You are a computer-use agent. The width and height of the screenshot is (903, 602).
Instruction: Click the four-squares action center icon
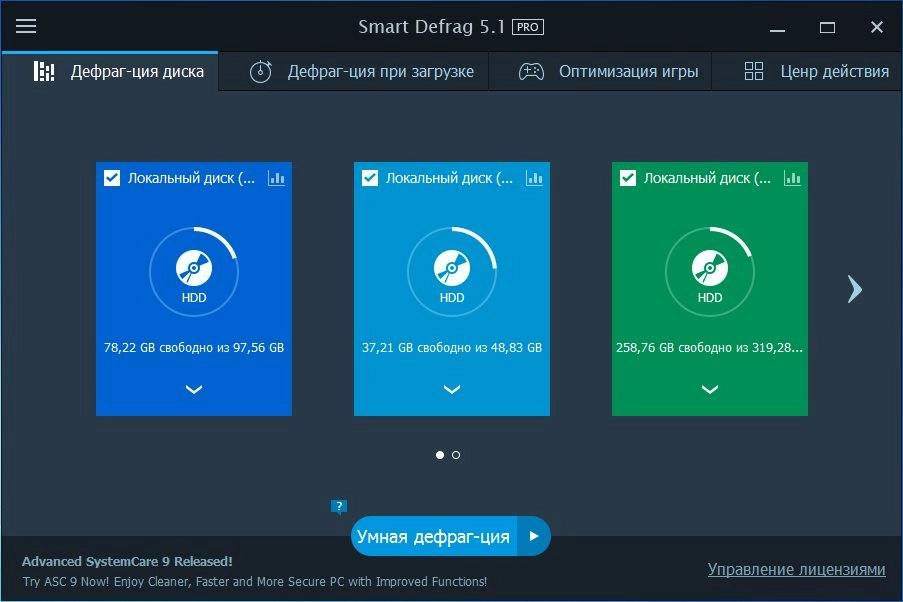(754, 71)
